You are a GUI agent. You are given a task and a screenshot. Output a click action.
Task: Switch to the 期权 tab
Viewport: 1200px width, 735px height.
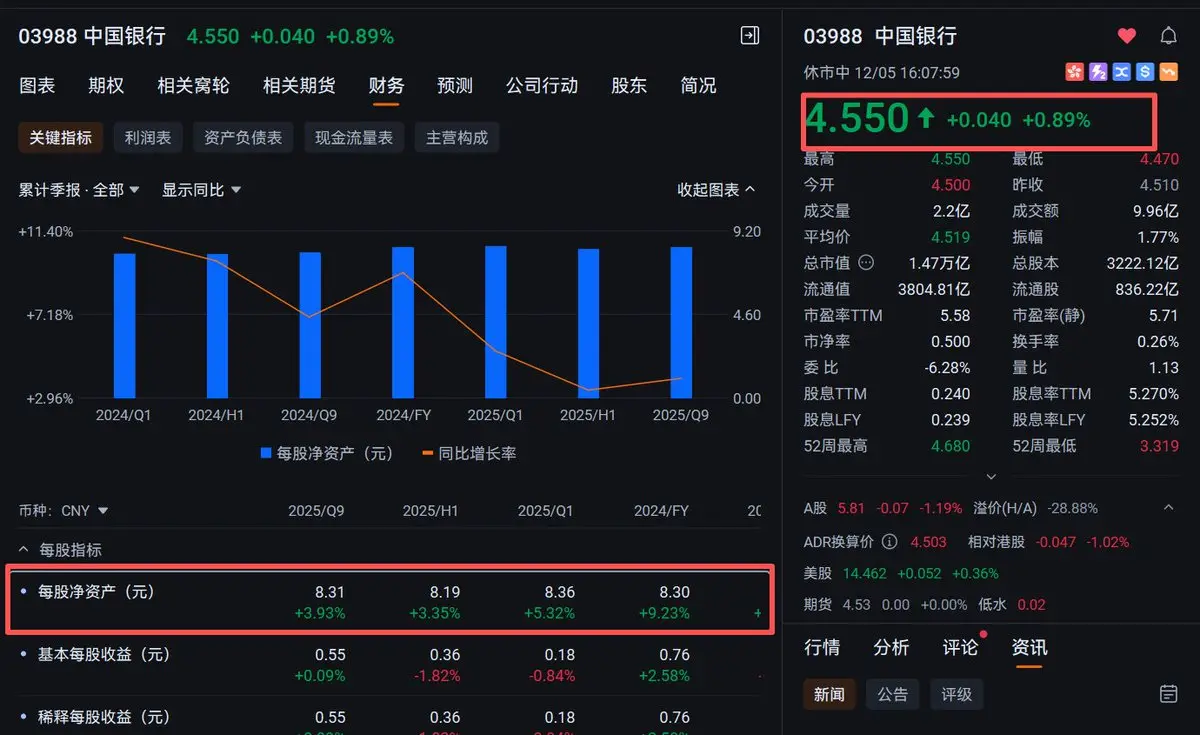click(106, 86)
